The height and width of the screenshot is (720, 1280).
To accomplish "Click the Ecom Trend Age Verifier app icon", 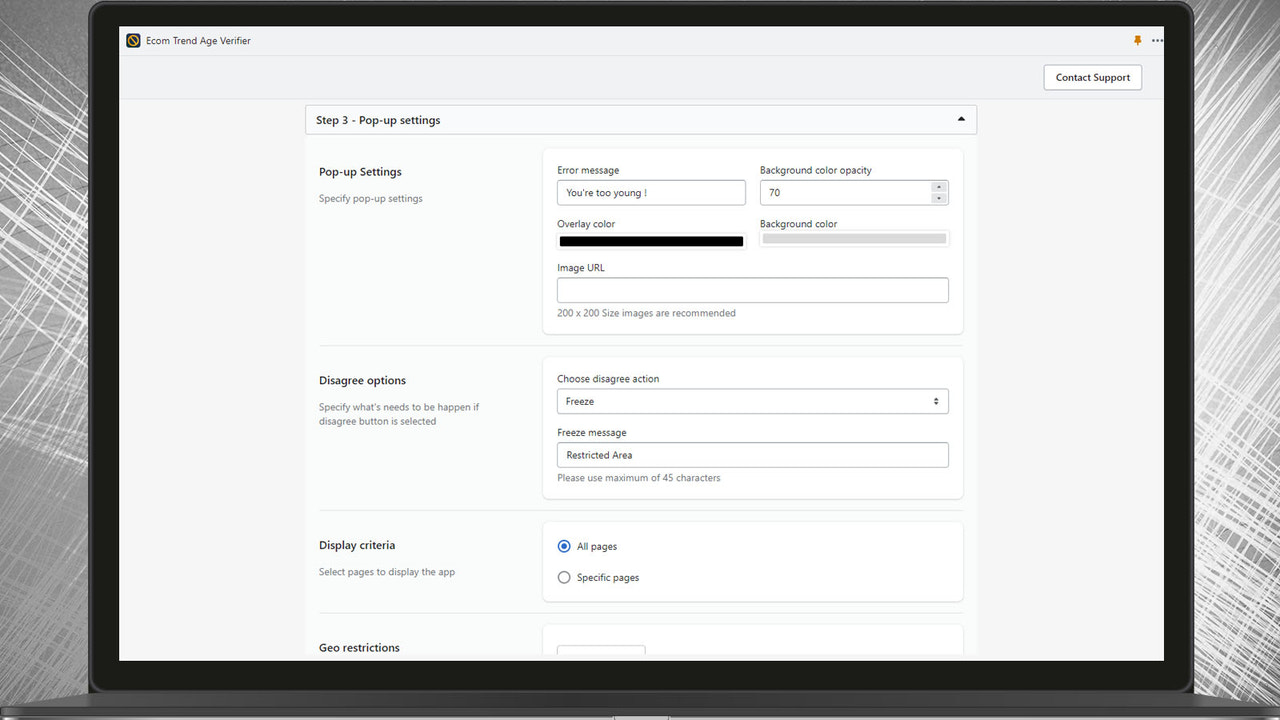I will click(x=133, y=40).
